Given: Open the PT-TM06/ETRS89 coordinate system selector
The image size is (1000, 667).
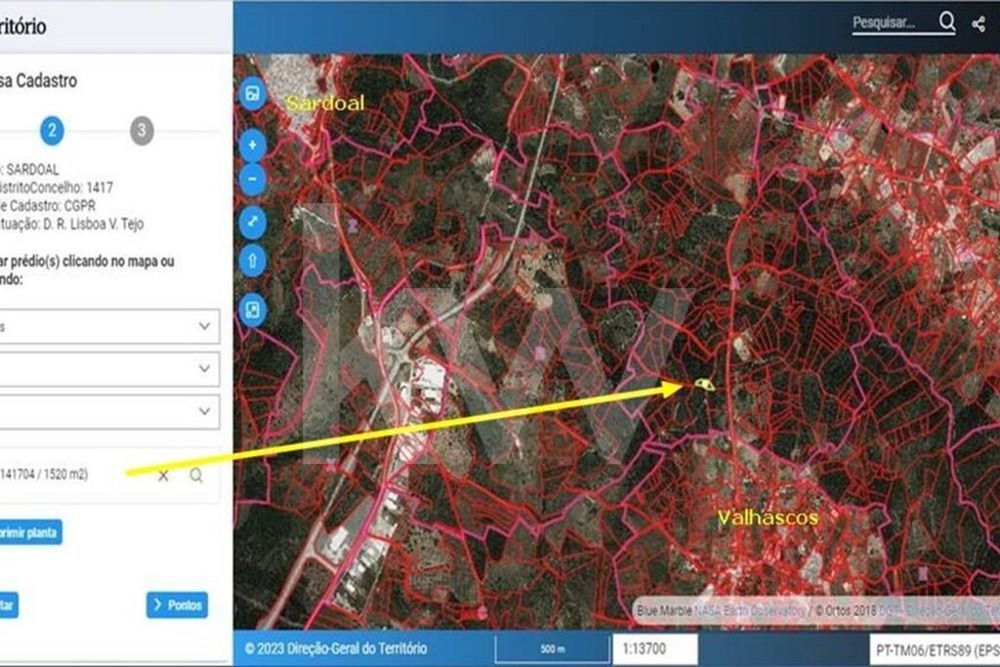Looking at the screenshot, I should (934, 650).
